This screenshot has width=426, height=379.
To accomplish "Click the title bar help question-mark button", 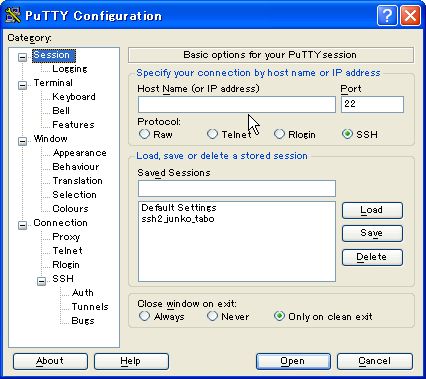I will pos(387,15).
